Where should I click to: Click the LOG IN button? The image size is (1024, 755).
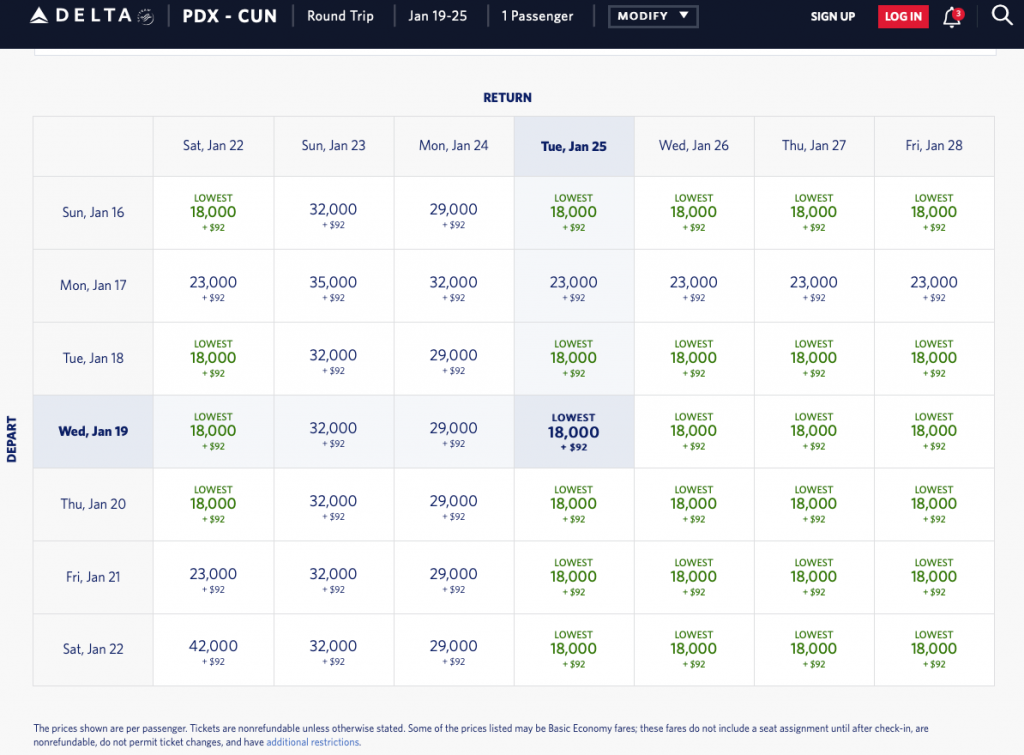902,17
